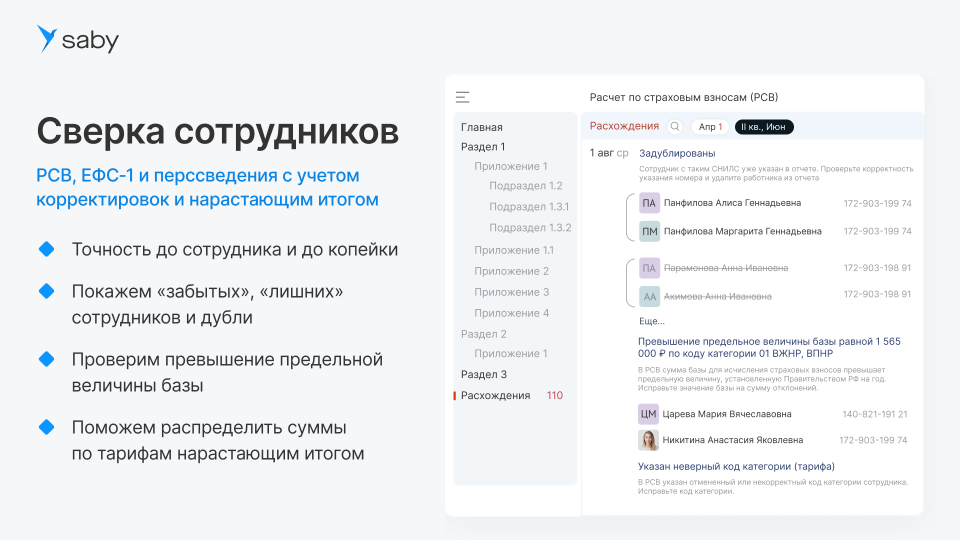Select employee Панфилова Маргарита Геннадьевна
The width and height of the screenshot is (960, 540).
(743, 231)
